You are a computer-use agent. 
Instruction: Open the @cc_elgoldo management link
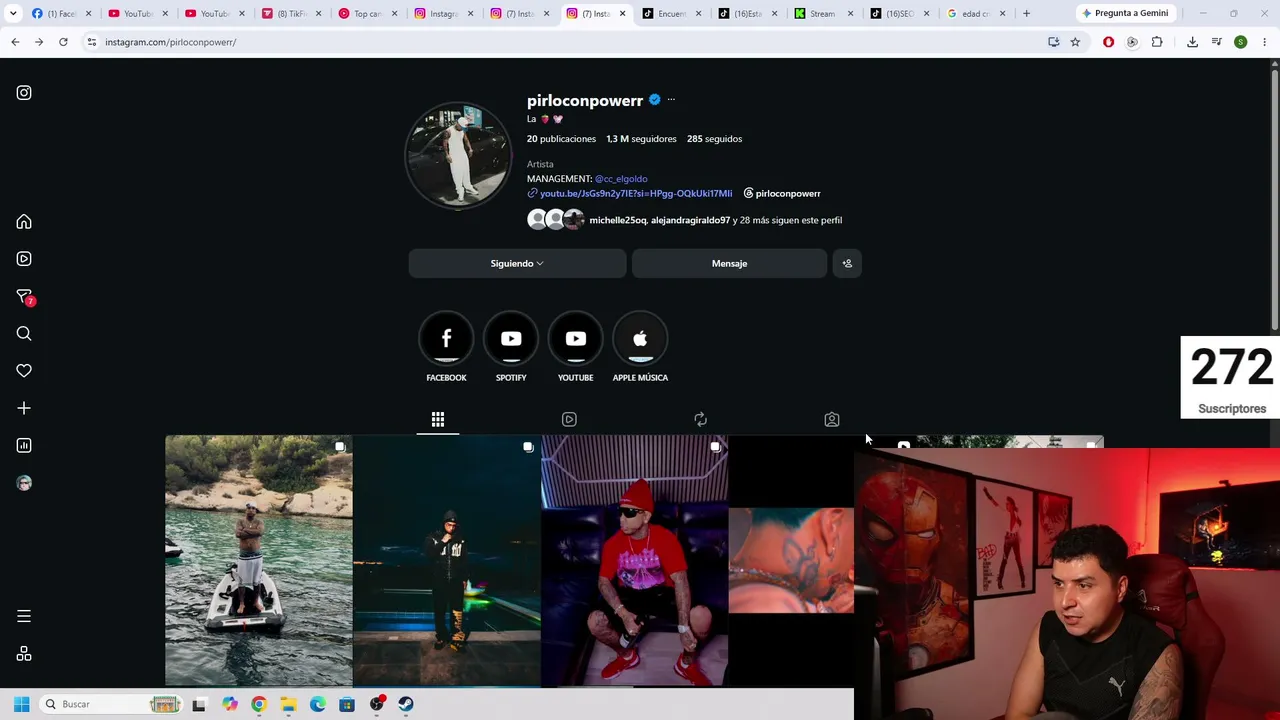point(621,179)
